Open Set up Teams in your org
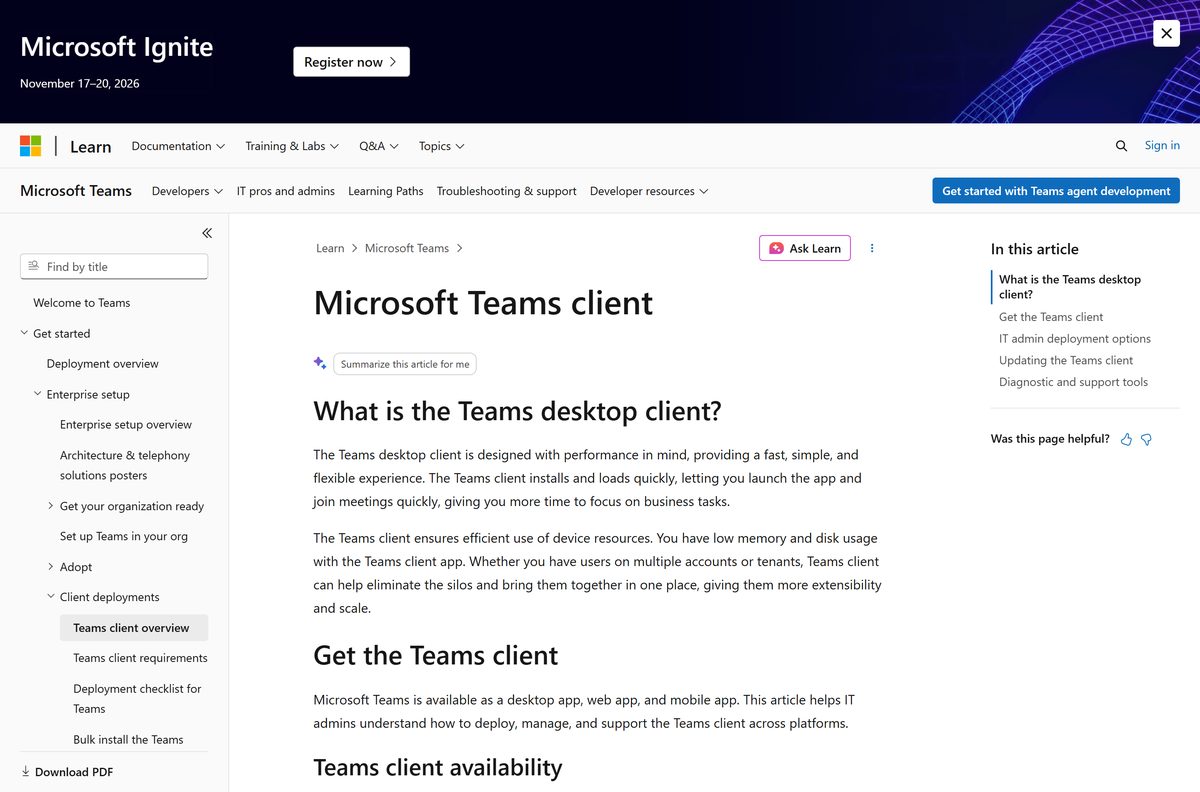1200x792 pixels. point(124,536)
